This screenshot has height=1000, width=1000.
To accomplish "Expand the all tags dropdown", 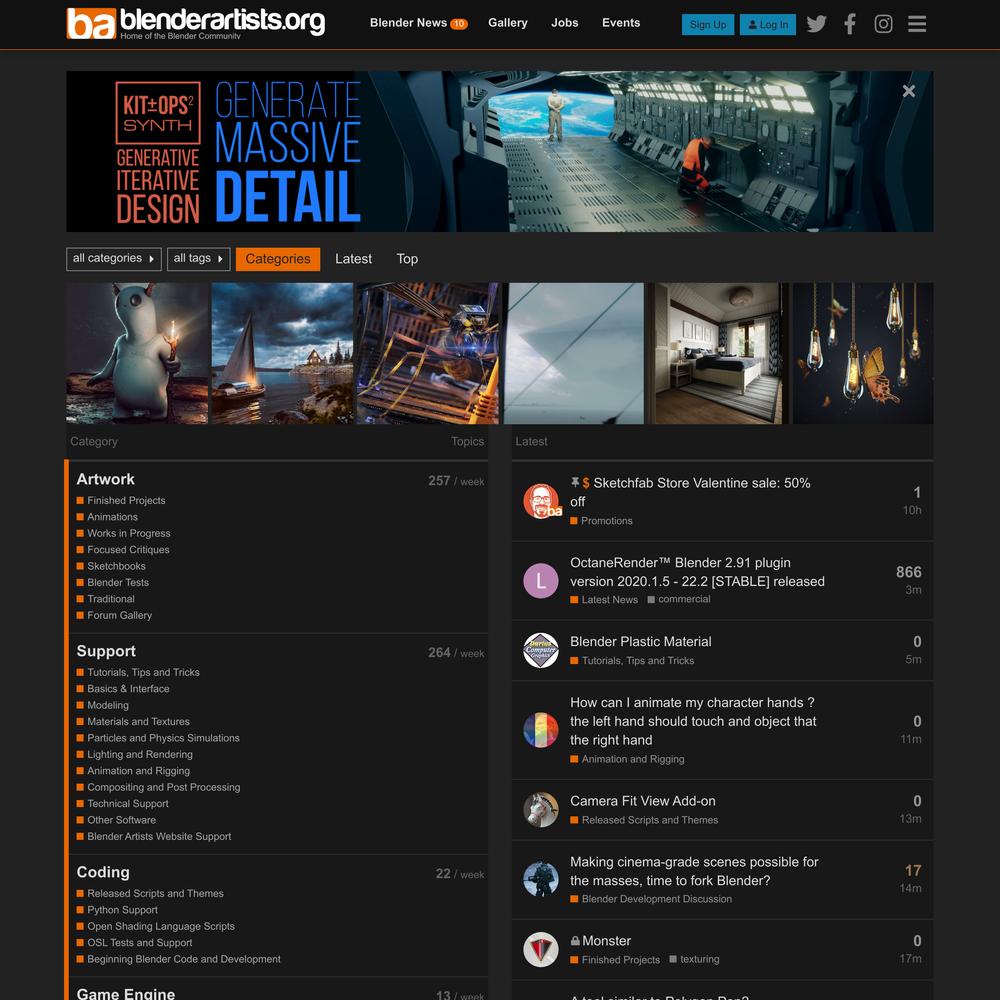I will 198,259.
